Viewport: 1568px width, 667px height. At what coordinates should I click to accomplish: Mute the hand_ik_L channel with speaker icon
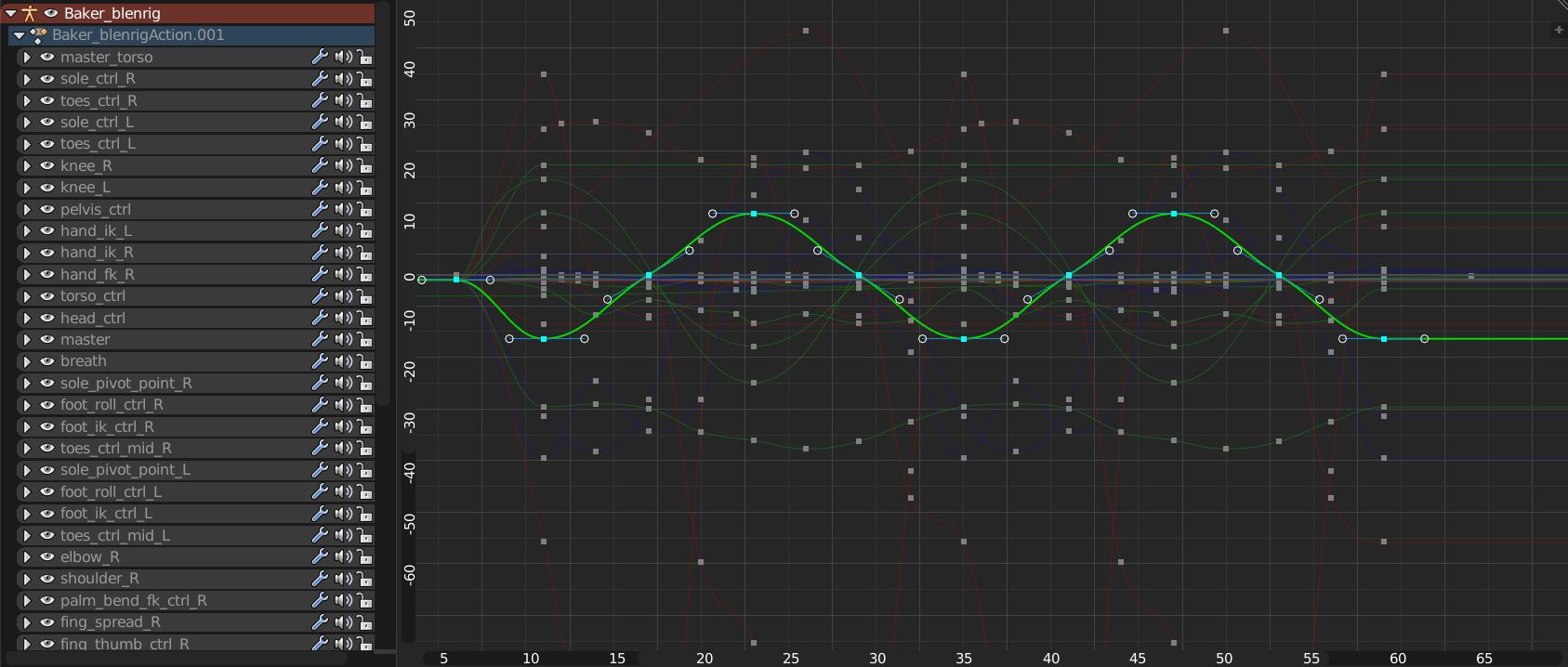(x=343, y=230)
